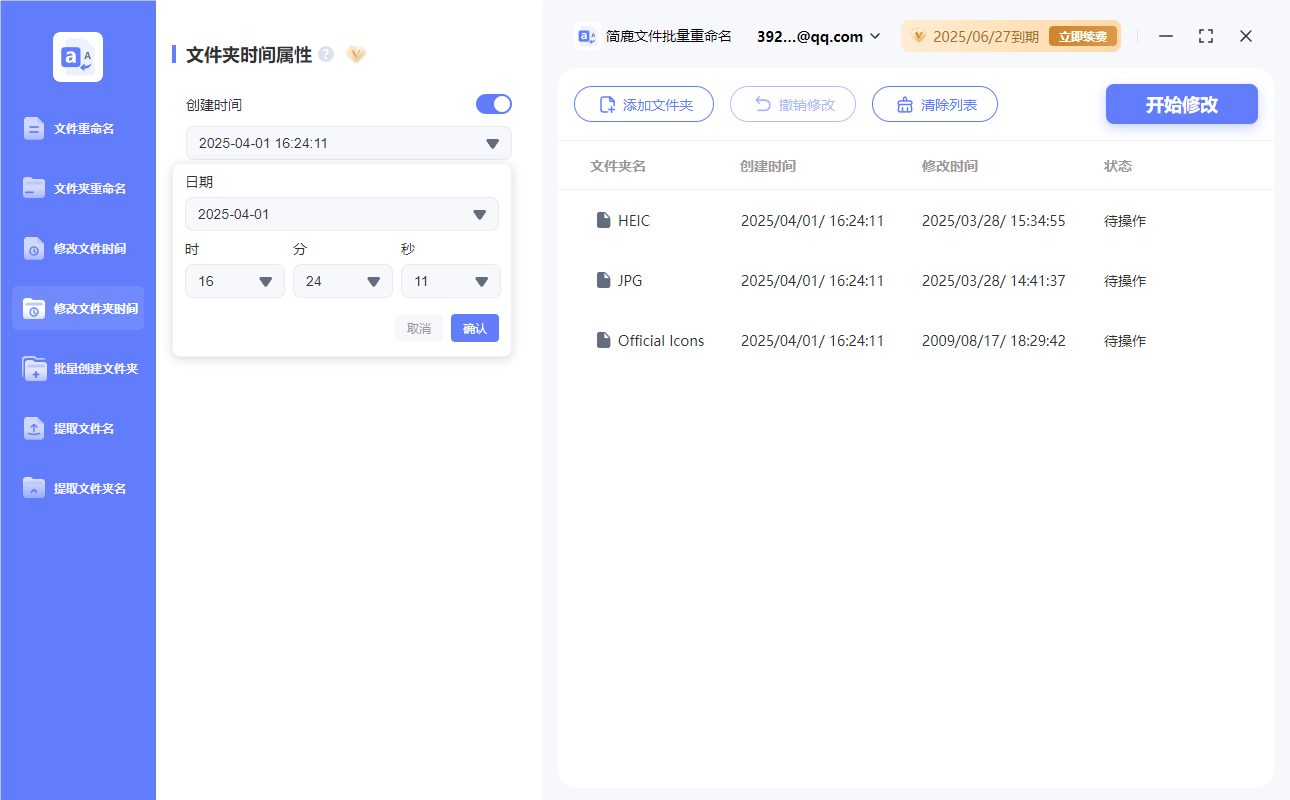Click the help question mark beside 文件夹时间属性
Image resolution: width=1290 pixels, height=800 pixels.
(326, 55)
